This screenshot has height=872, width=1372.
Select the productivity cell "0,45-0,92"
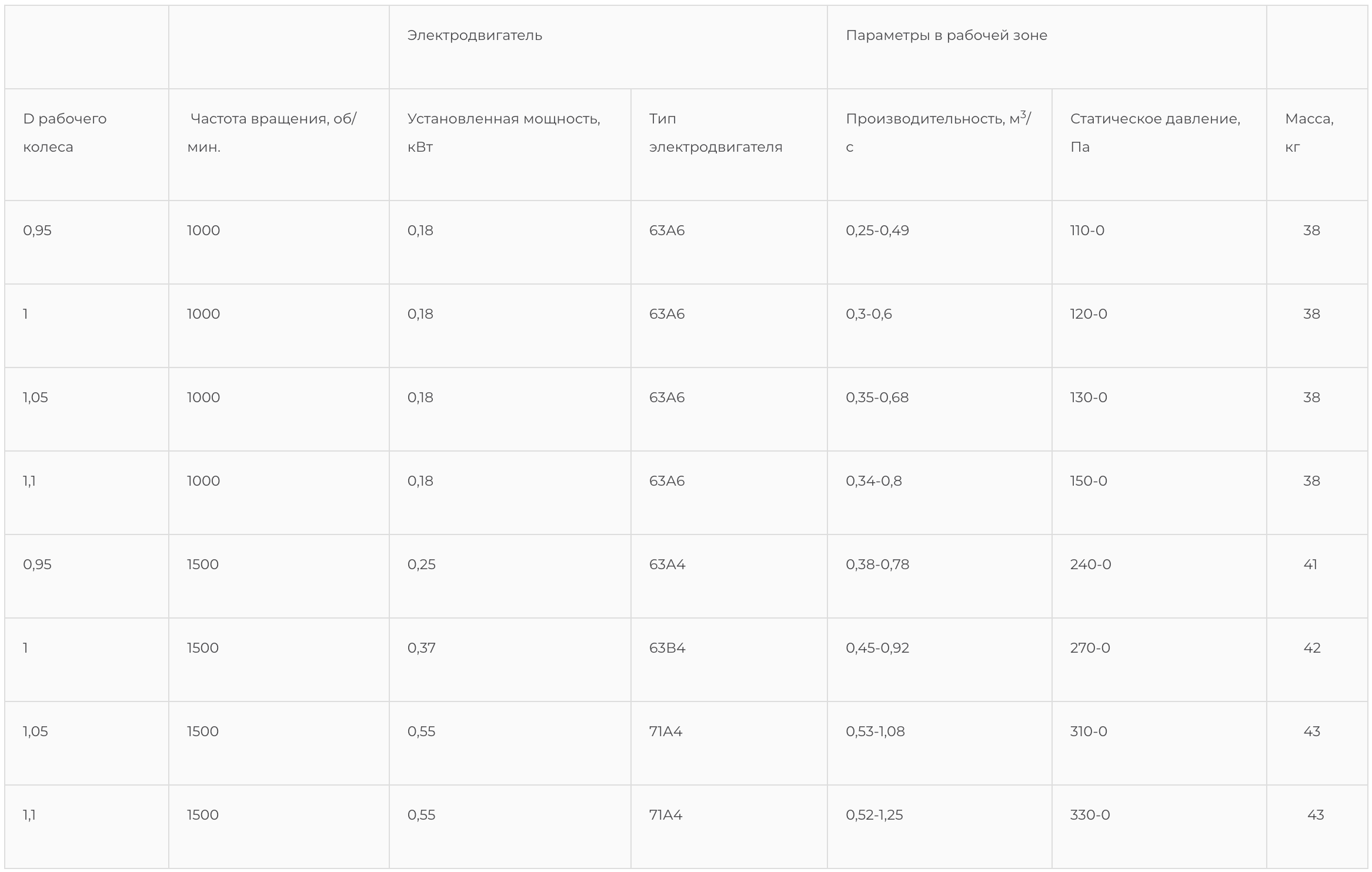877,648
